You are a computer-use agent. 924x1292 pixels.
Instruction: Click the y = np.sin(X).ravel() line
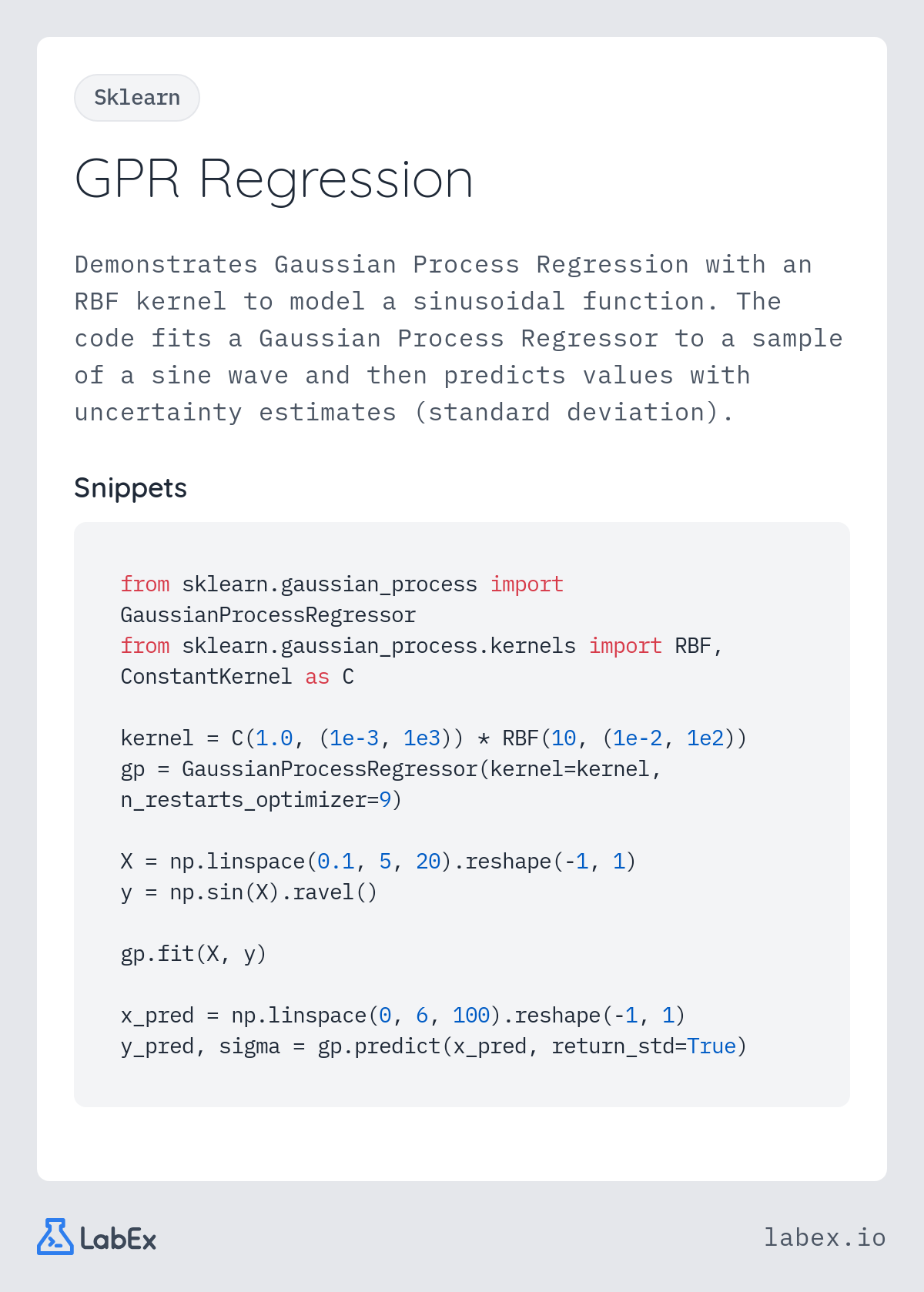(249, 892)
